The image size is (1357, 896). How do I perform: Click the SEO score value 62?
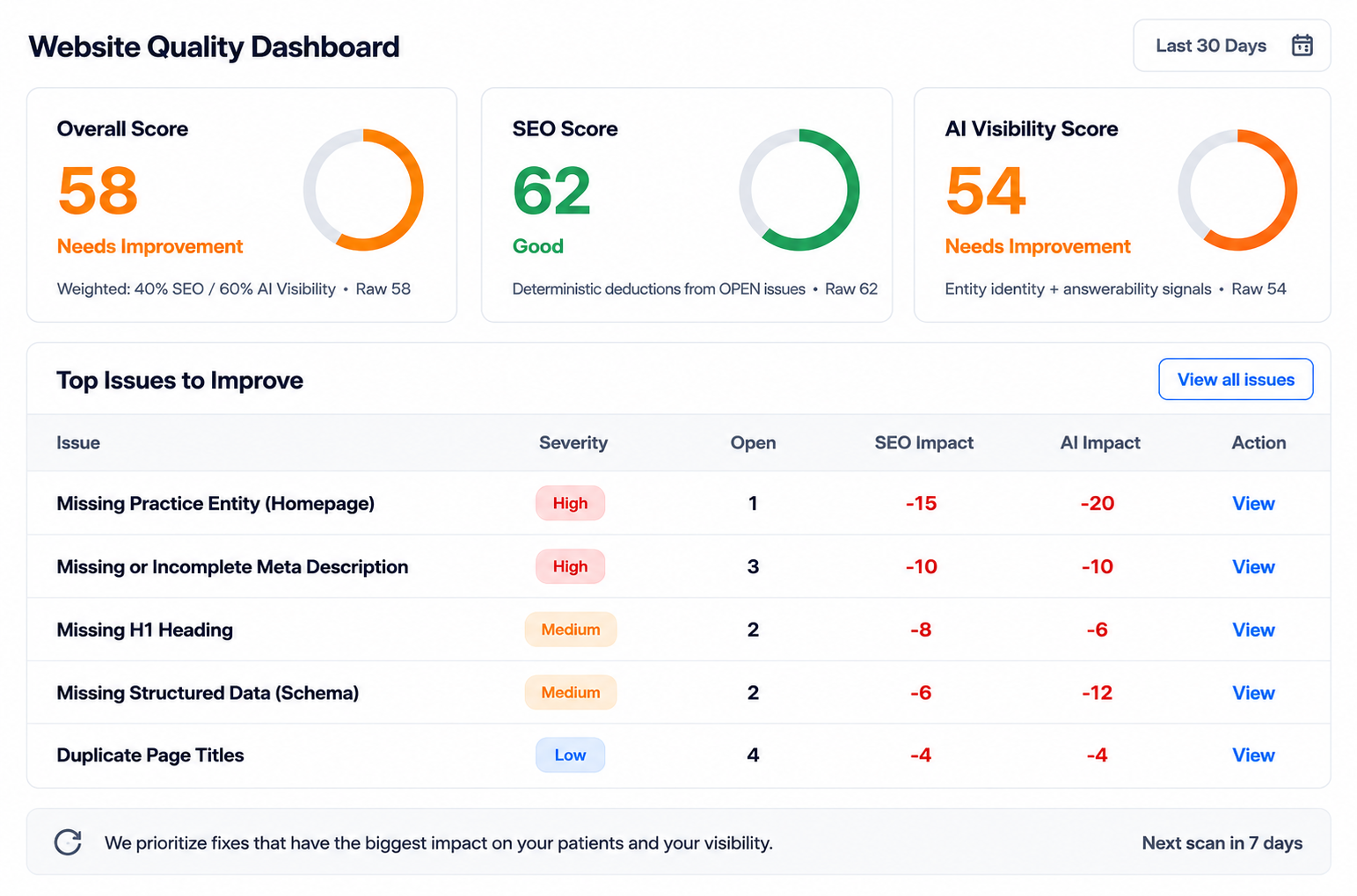(551, 191)
